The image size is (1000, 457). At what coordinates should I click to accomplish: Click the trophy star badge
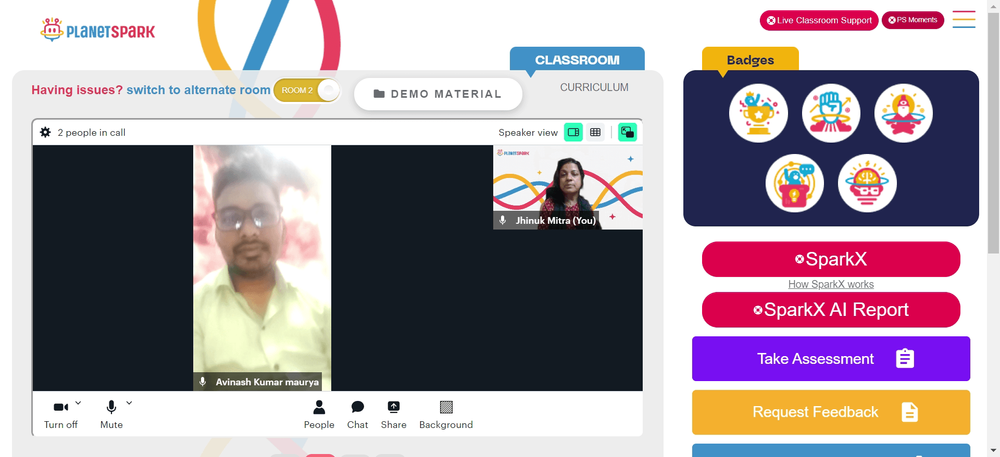(x=758, y=113)
